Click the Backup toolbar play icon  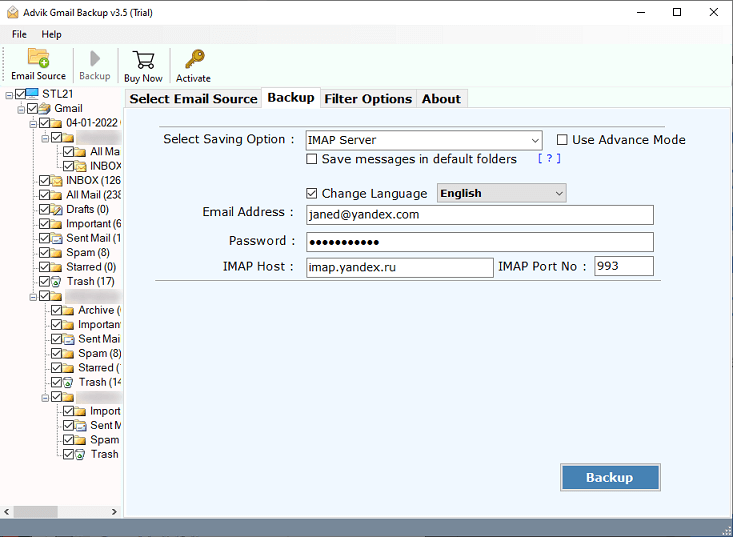[x=95, y=59]
